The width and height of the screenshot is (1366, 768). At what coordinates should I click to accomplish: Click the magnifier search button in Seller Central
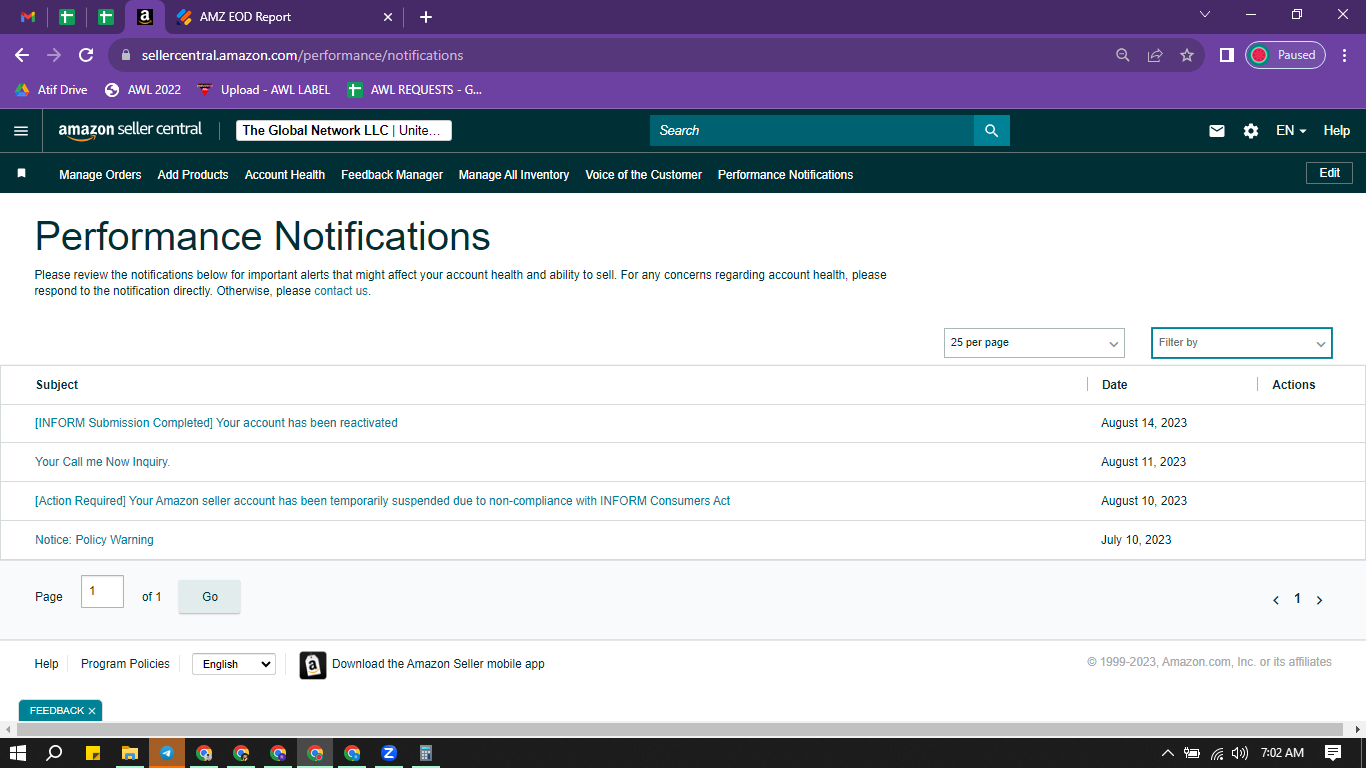[991, 130]
